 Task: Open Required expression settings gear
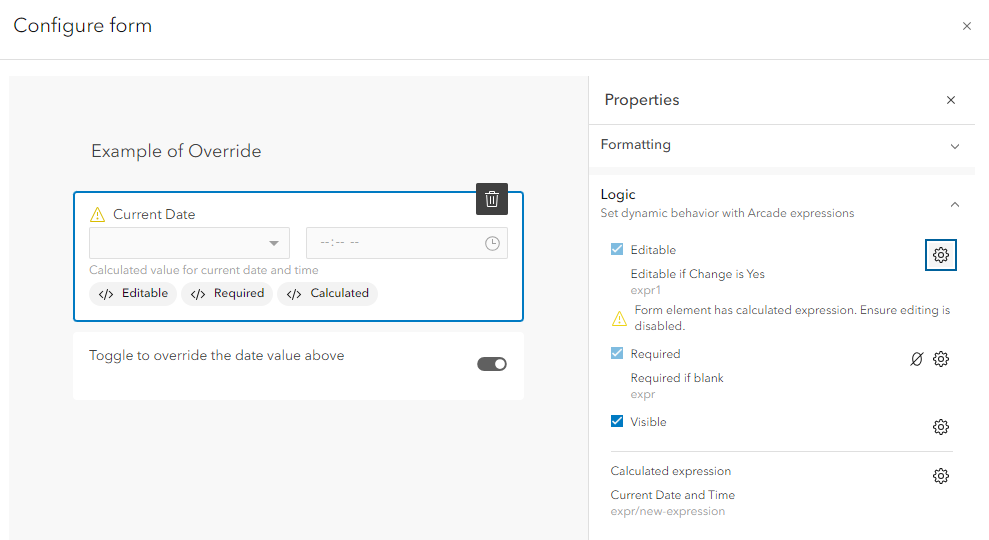tap(941, 359)
